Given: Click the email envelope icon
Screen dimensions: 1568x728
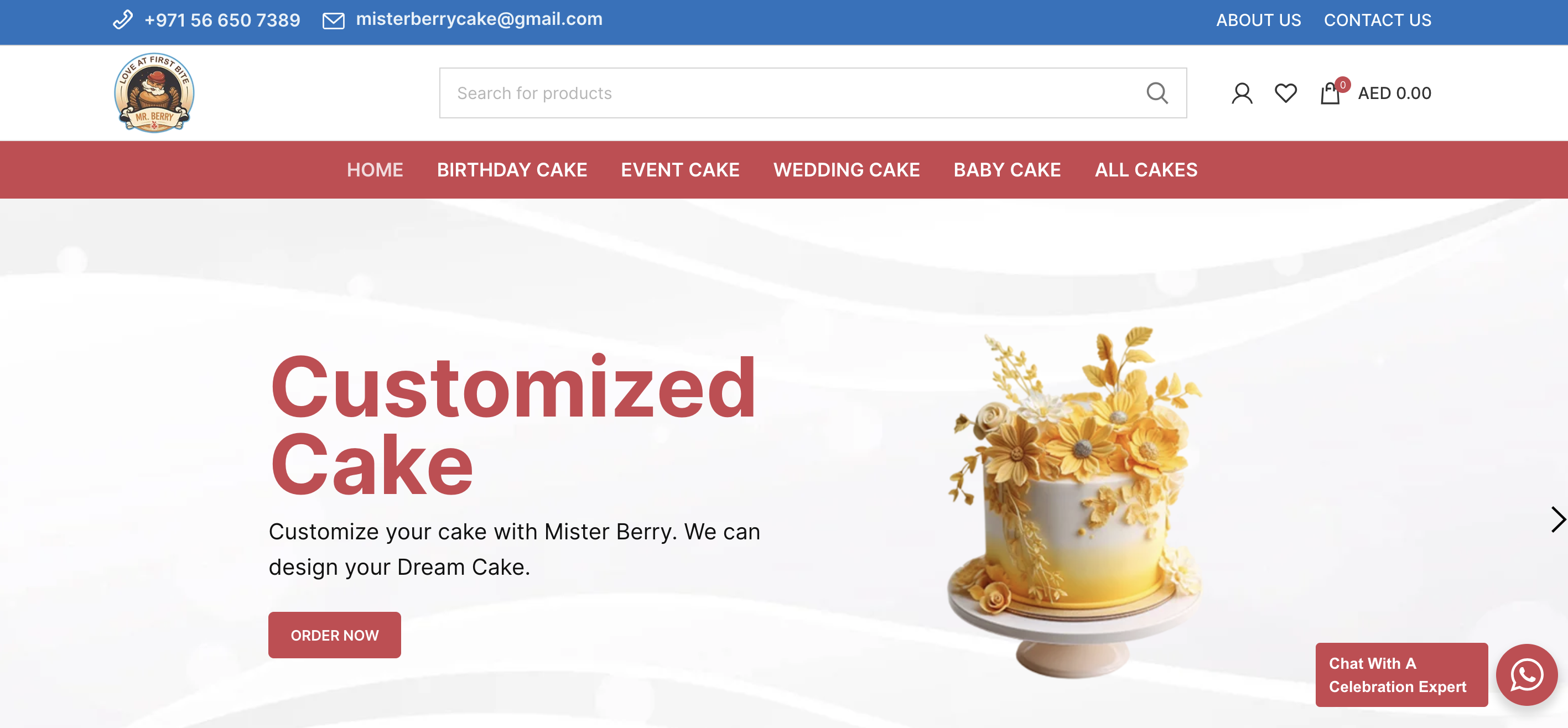Looking at the screenshot, I should (333, 20).
